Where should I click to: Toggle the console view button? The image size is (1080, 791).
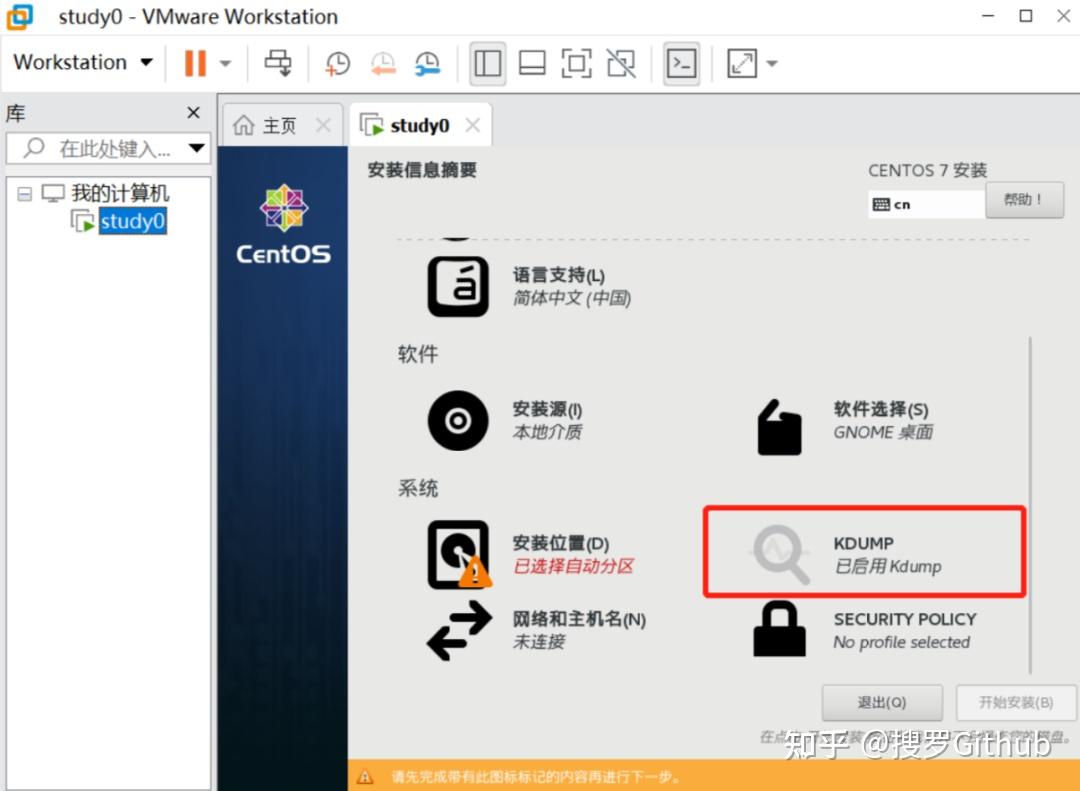pos(681,63)
